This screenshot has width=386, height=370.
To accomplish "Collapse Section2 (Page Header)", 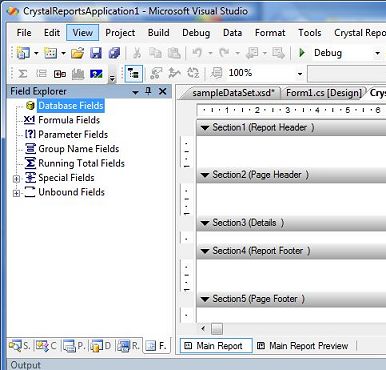I will [x=205, y=175].
